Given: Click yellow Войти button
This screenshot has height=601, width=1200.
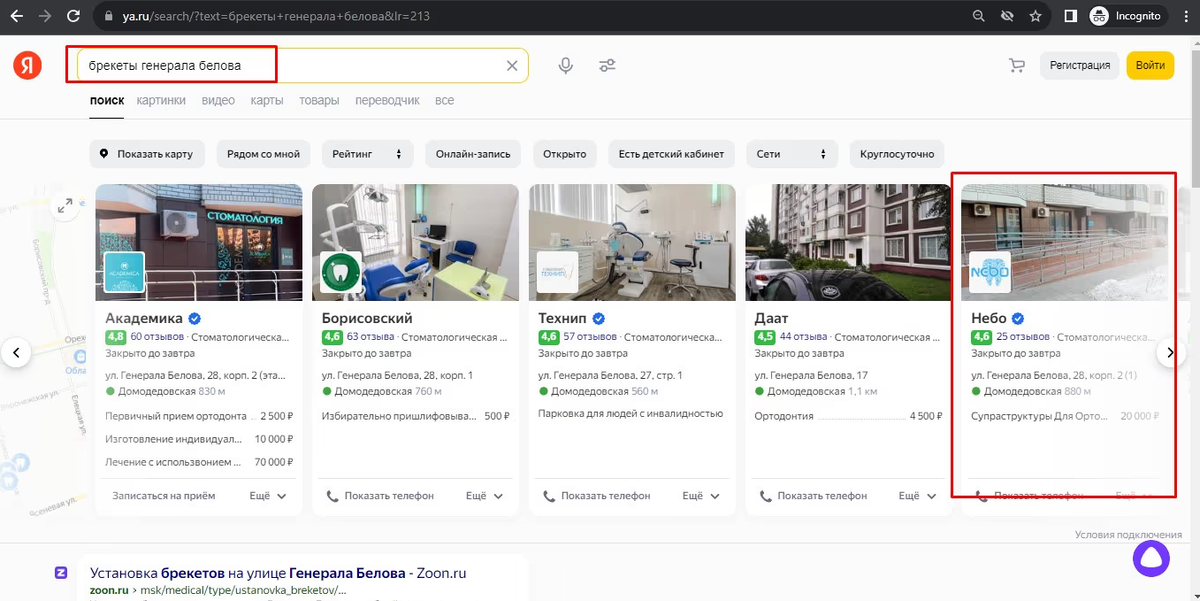Looking at the screenshot, I should click(x=1150, y=66).
